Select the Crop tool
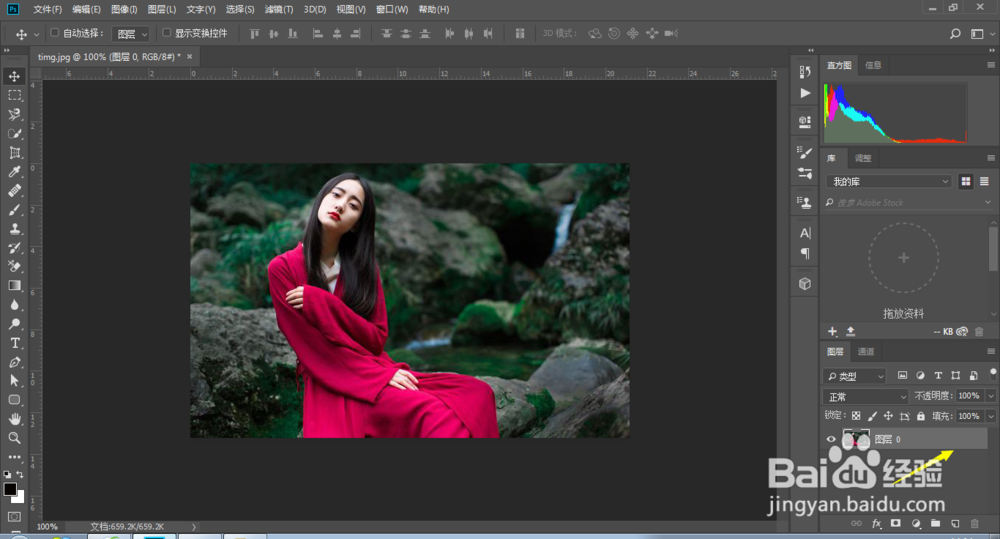Screen dimensions: 1000x539 (x=14, y=153)
